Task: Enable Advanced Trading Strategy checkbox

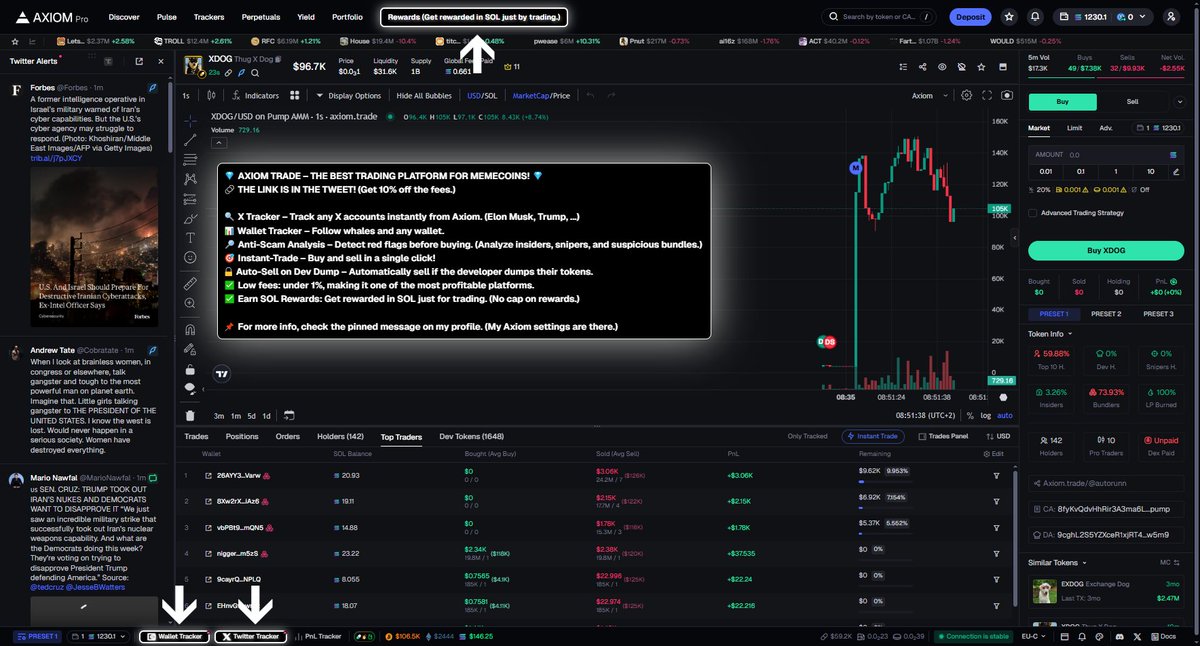Action: (x=1033, y=212)
